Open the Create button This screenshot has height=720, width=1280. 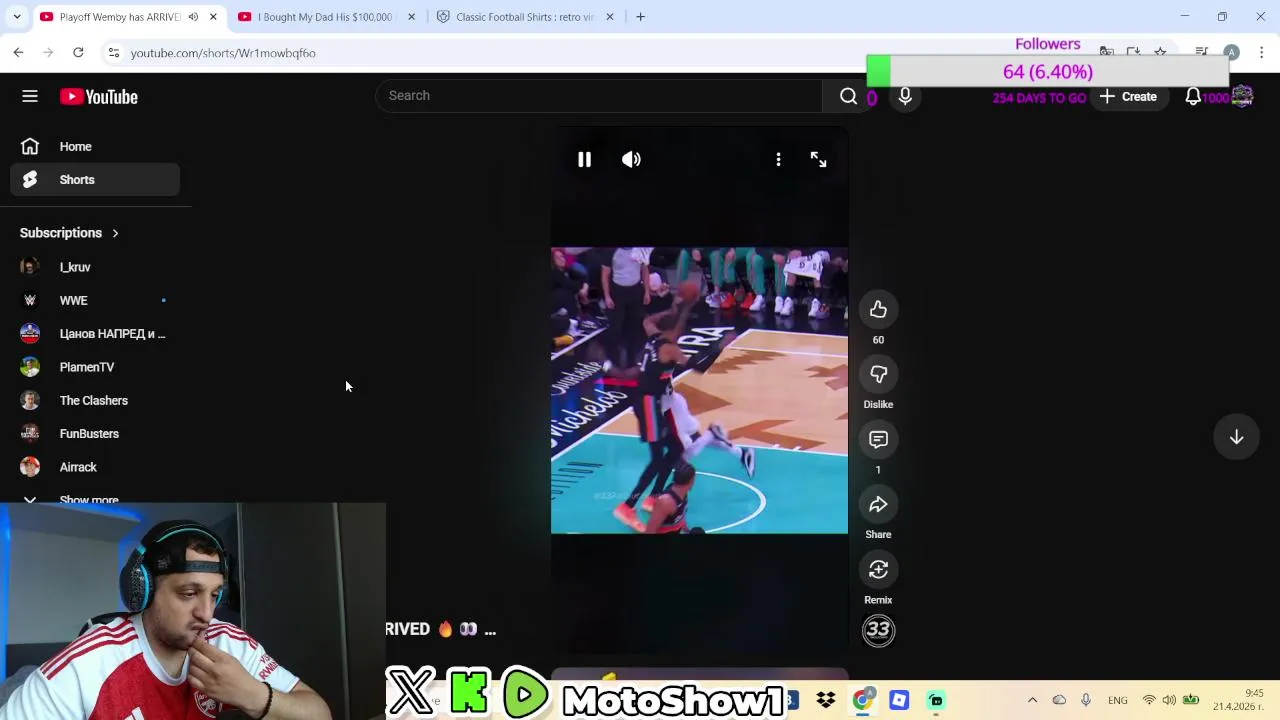1128,97
